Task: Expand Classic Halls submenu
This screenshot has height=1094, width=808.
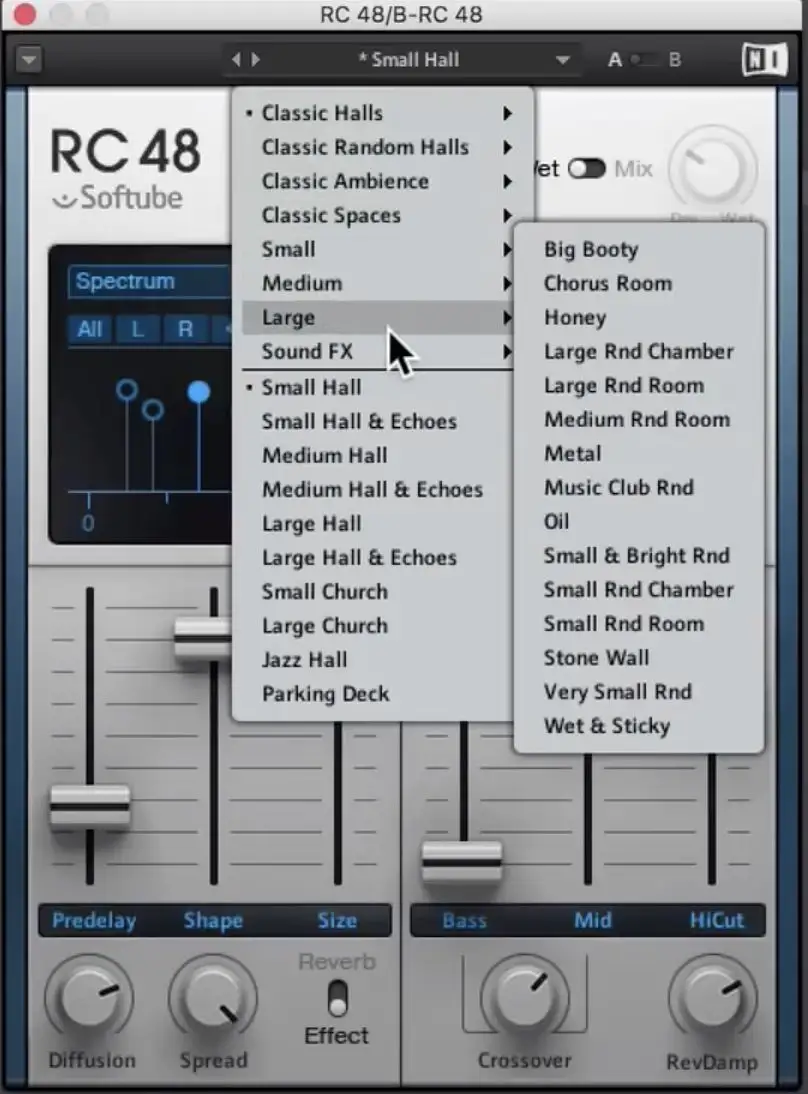Action: pyautogui.click(x=382, y=113)
